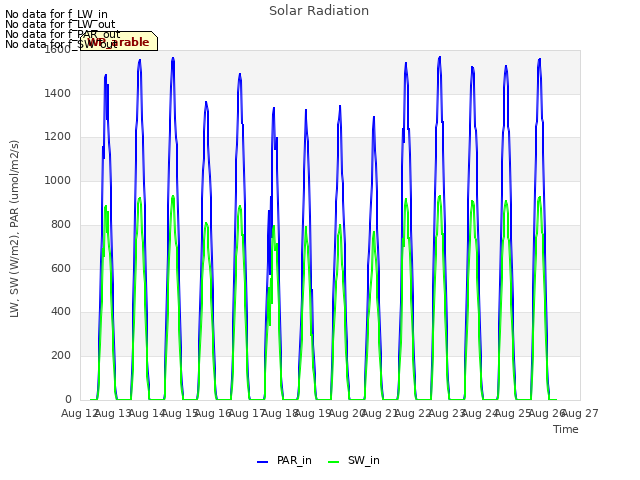Click the Aug 27 x-axis tick label
This screenshot has width=640, height=480.
pos(580,413)
